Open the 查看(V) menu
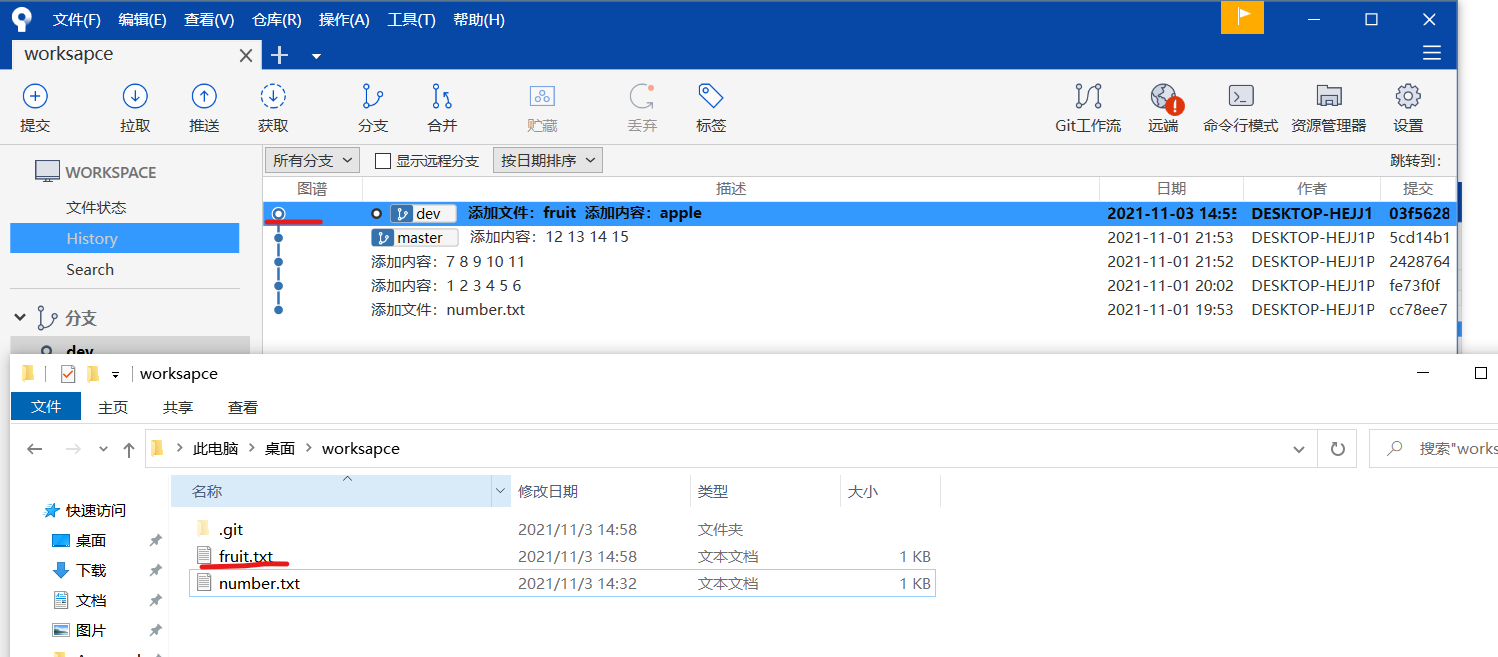Screen dimensions: 1498x657 pos(209,20)
